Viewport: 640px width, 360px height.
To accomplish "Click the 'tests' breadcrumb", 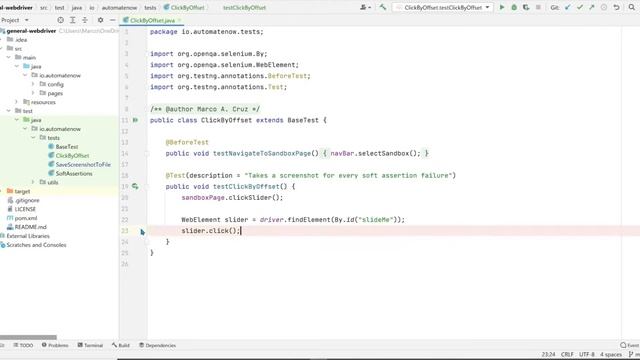I will 150,8.
